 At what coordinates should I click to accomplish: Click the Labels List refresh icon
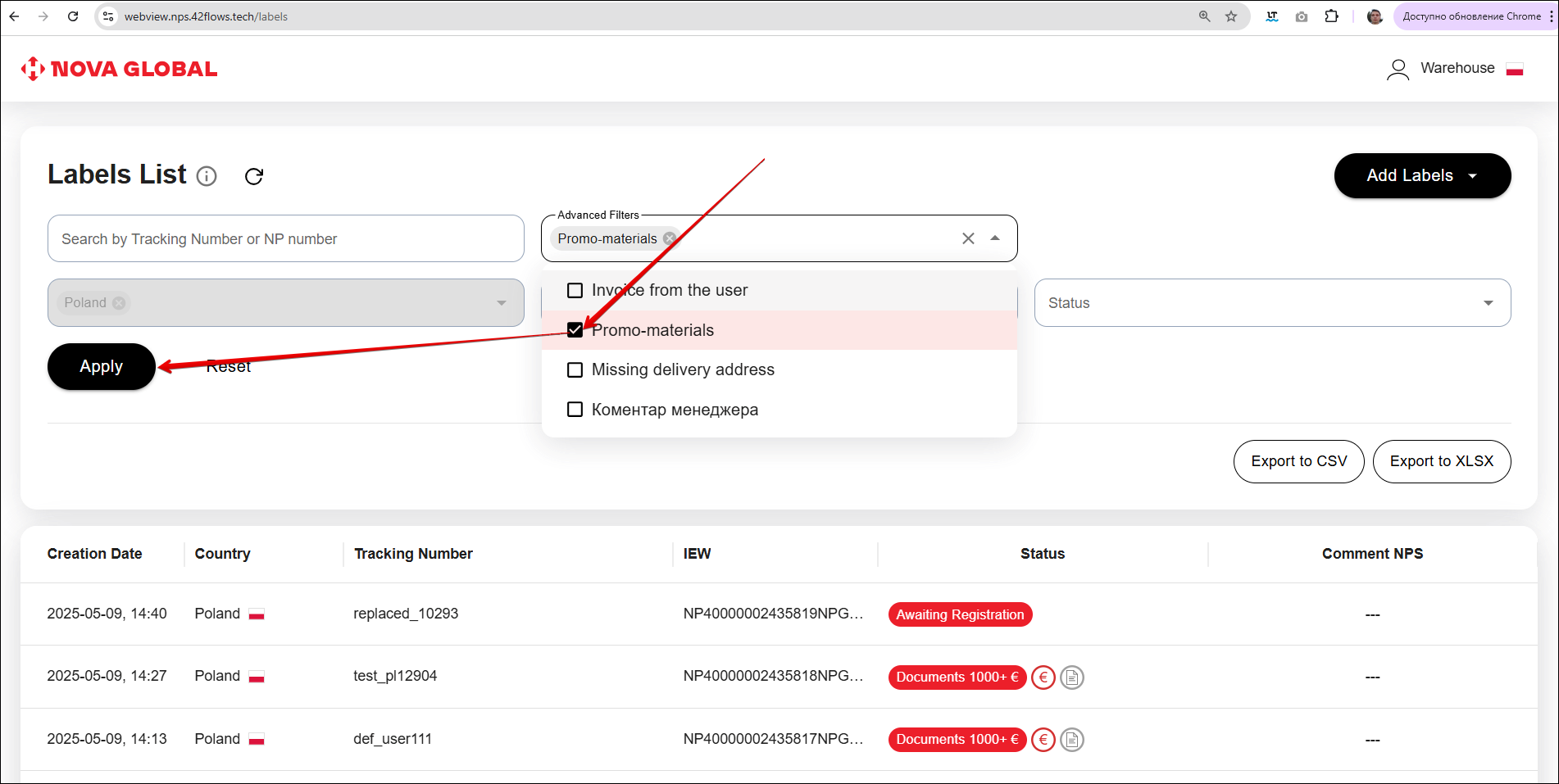pyautogui.click(x=254, y=176)
